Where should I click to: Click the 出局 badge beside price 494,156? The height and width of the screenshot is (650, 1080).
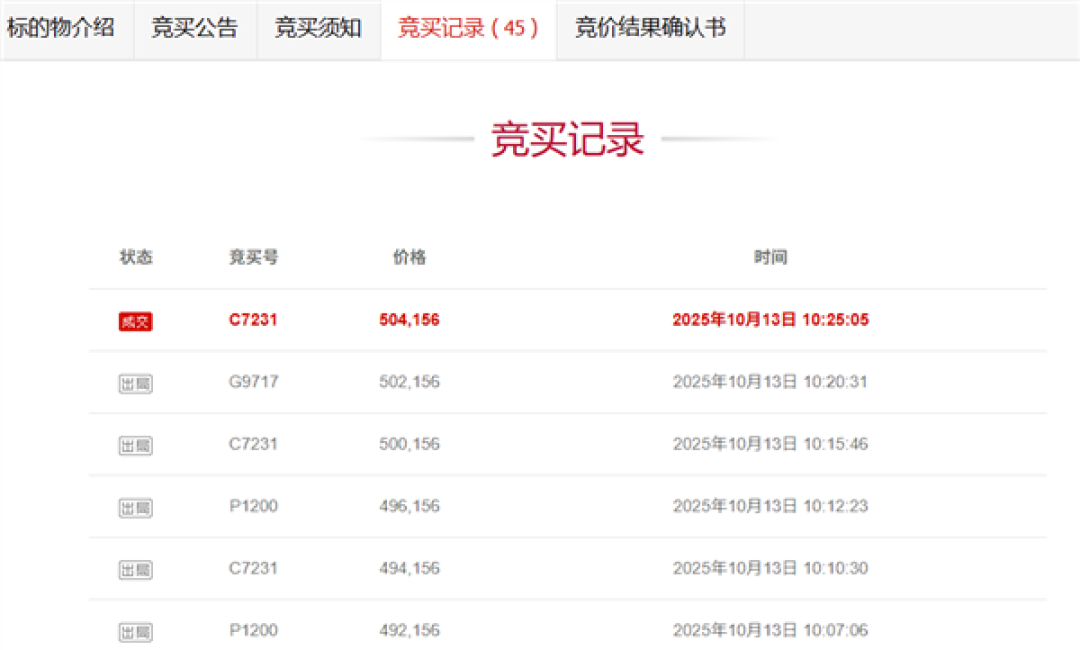pyautogui.click(x=135, y=569)
